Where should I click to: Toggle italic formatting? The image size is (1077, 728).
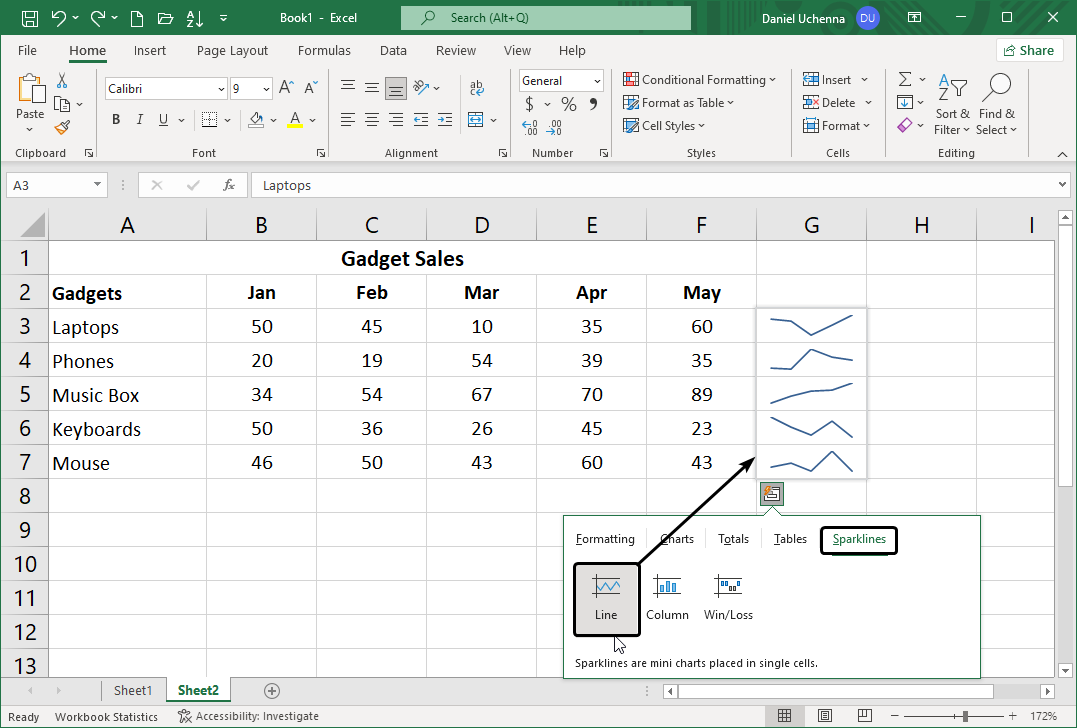coord(139,119)
